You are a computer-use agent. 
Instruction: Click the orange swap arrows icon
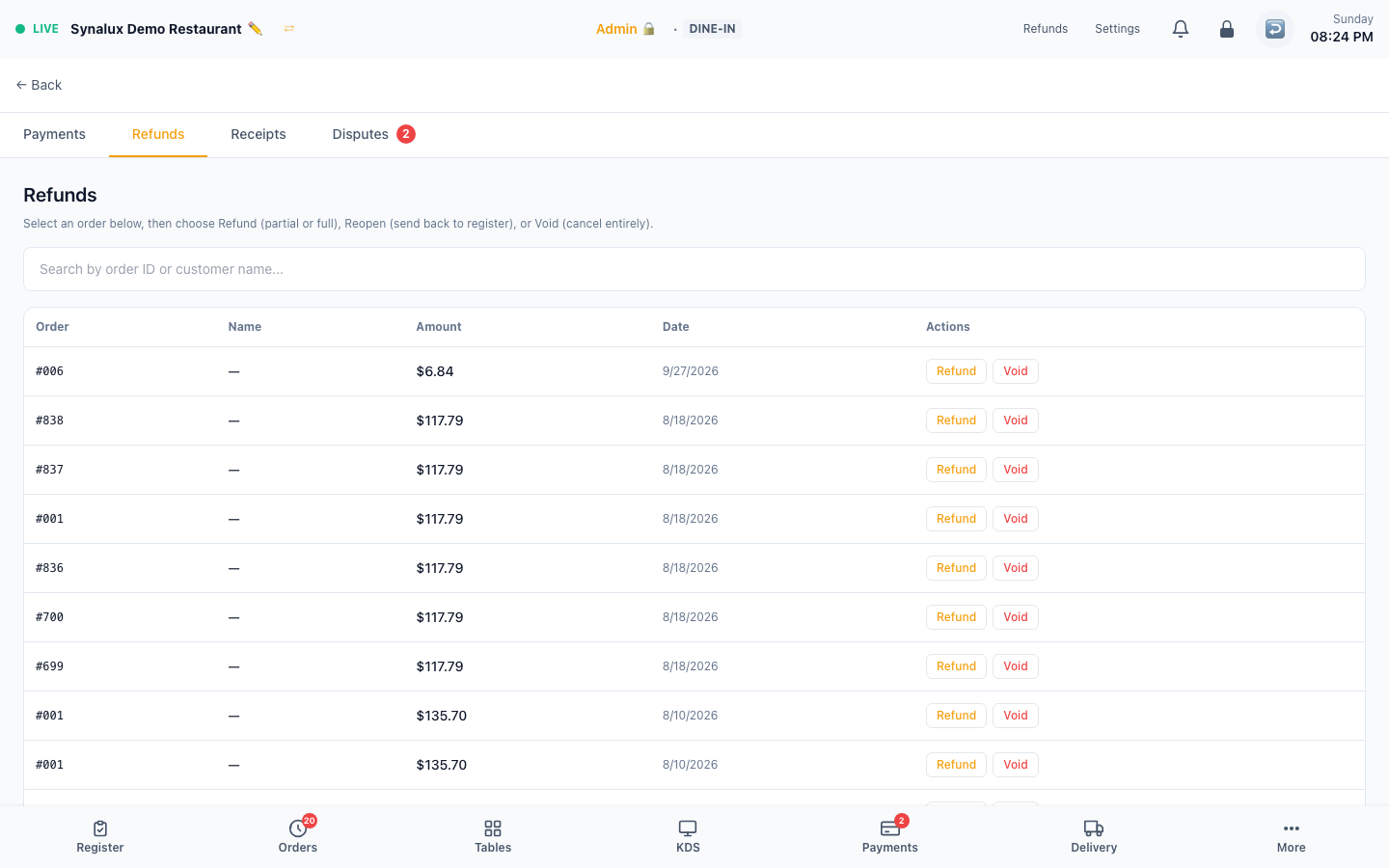288,29
